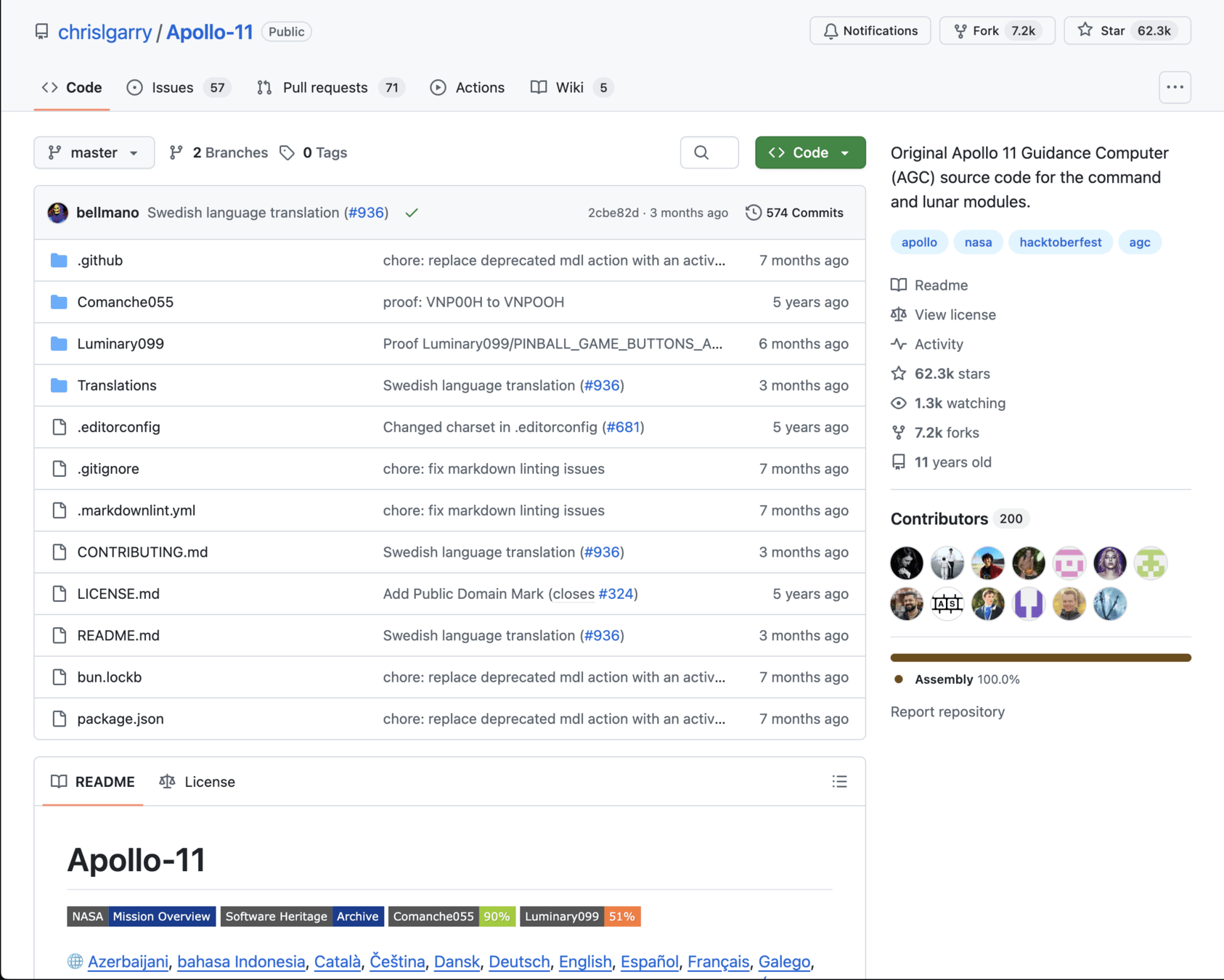The image size is (1224, 980).
Task: Click the NASA Mission Overview badge
Action: pyautogui.click(x=142, y=917)
